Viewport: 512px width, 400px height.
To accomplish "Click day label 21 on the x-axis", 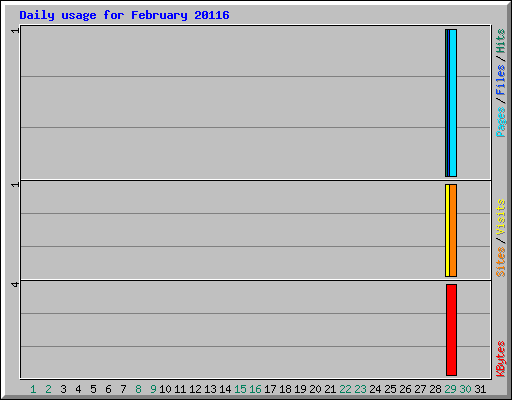I will (x=330, y=389).
